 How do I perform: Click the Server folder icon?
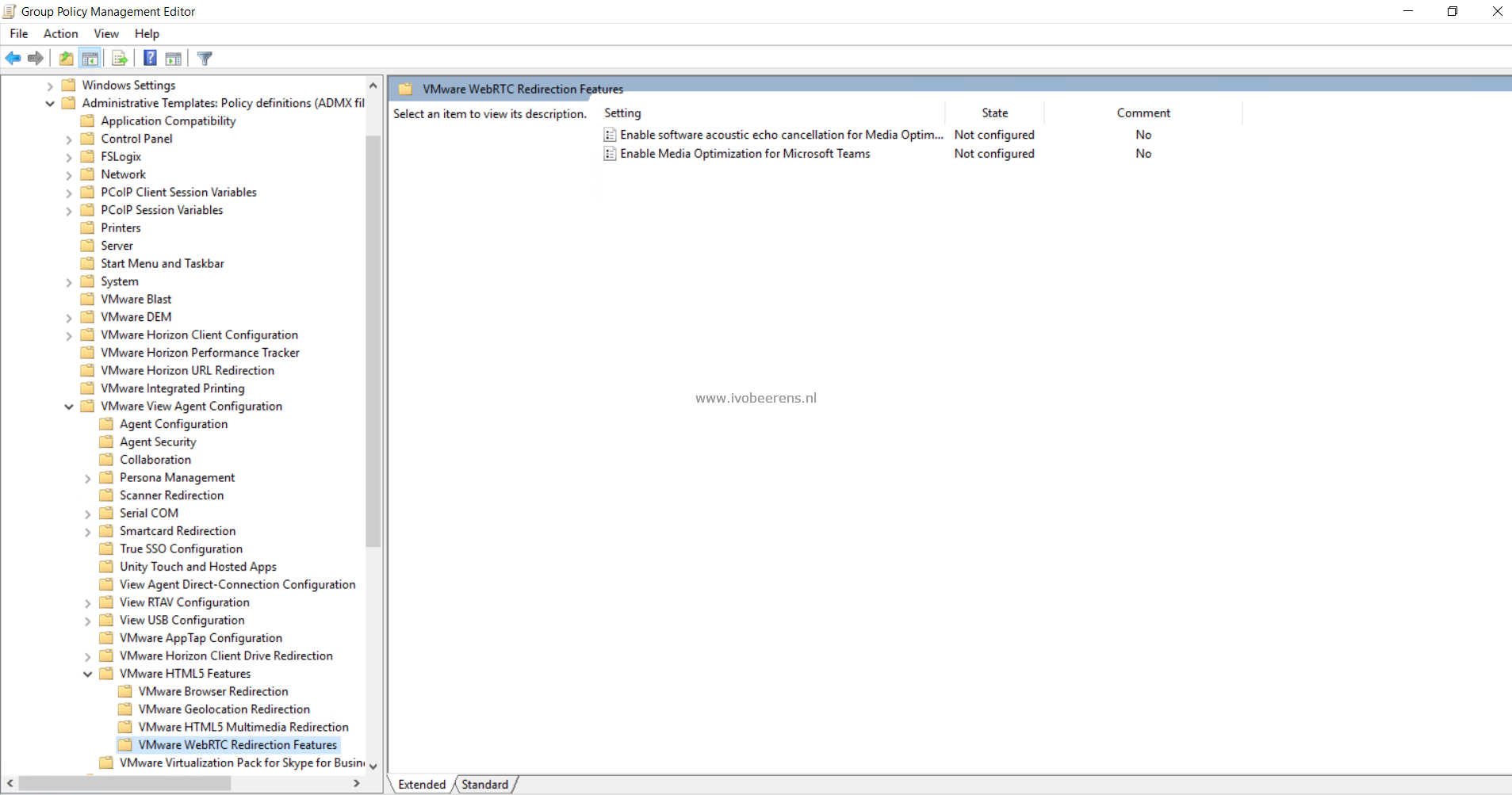pyautogui.click(x=88, y=246)
